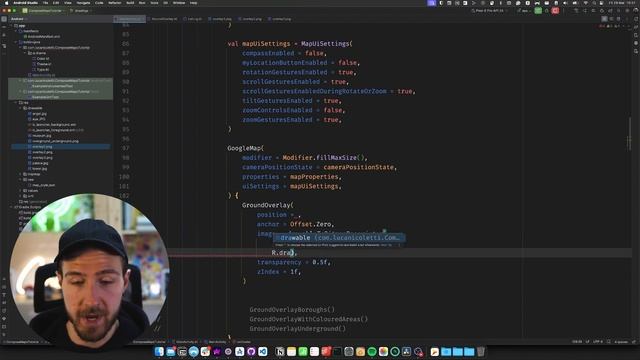Switch to the overlay3.png editor tab
The height and width of the screenshot is (360, 640).
point(281,19)
